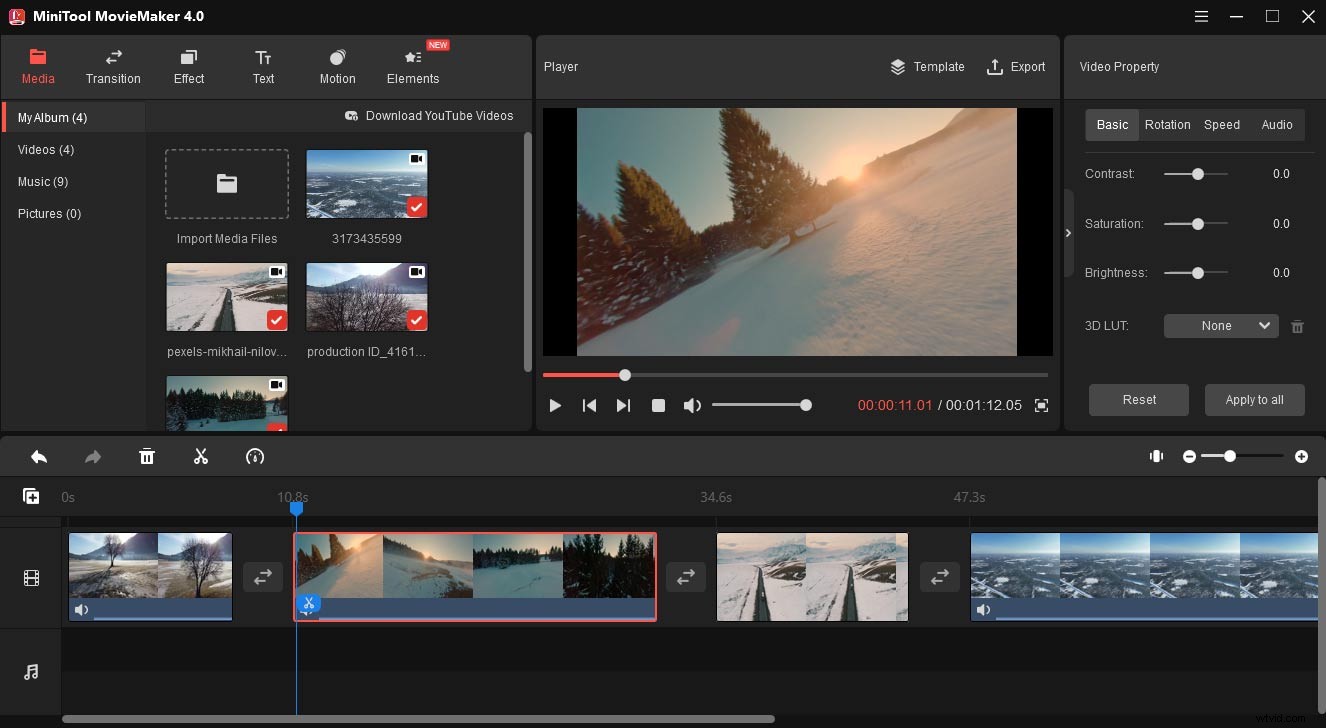
Task: Mute the first timeline clip's audio
Action: [81, 609]
